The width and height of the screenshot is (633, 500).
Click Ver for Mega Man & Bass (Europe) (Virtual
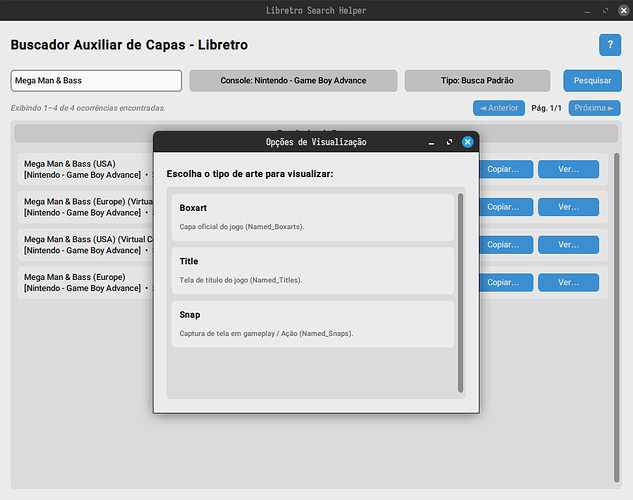point(568,207)
